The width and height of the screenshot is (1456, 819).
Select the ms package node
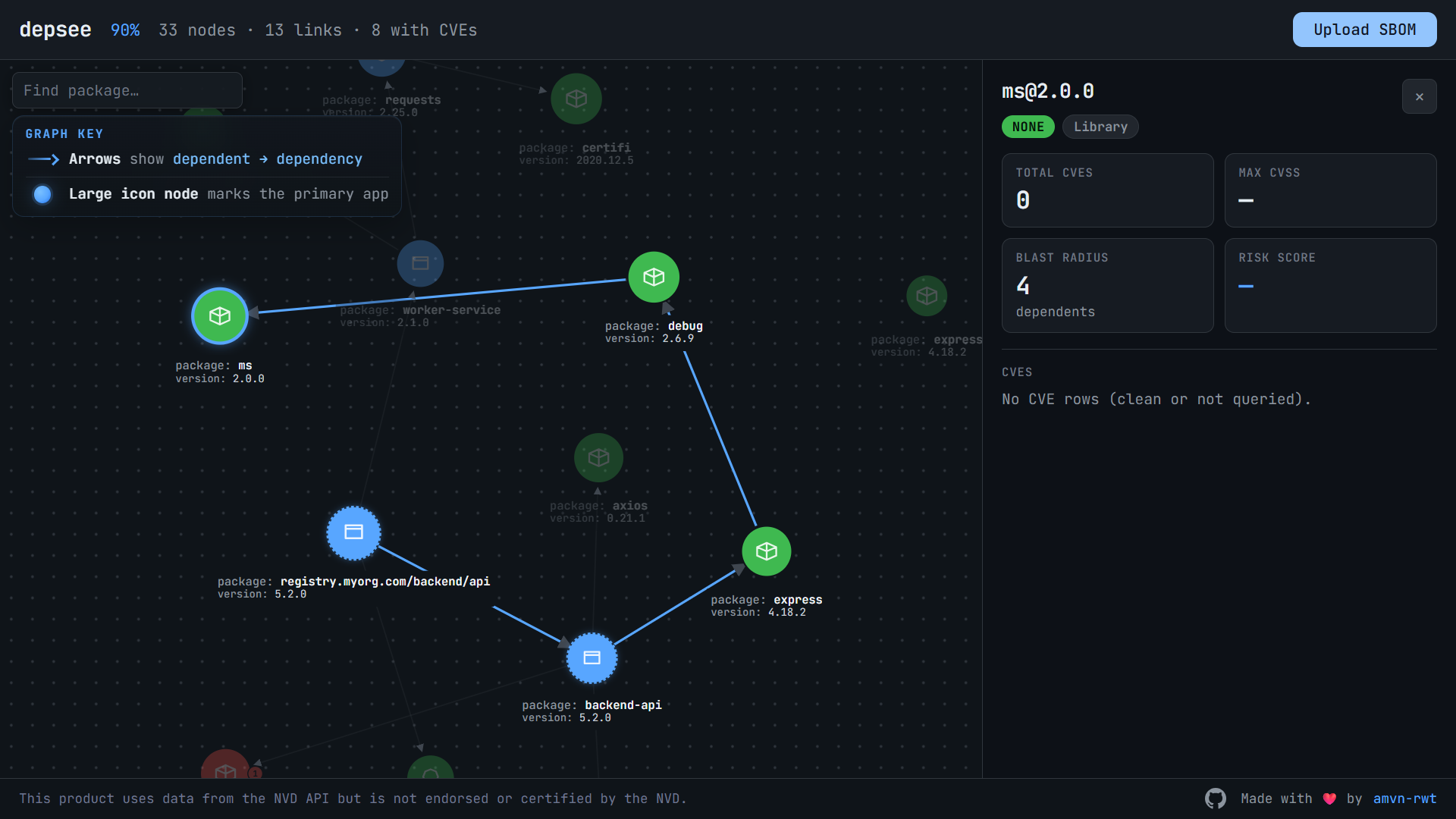(x=220, y=315)
